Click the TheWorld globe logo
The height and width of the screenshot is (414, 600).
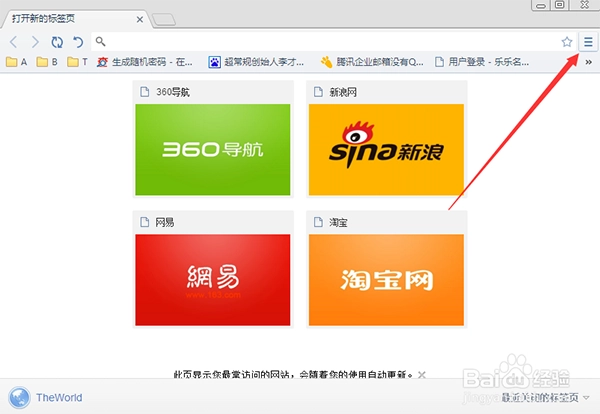coord(17,396)
